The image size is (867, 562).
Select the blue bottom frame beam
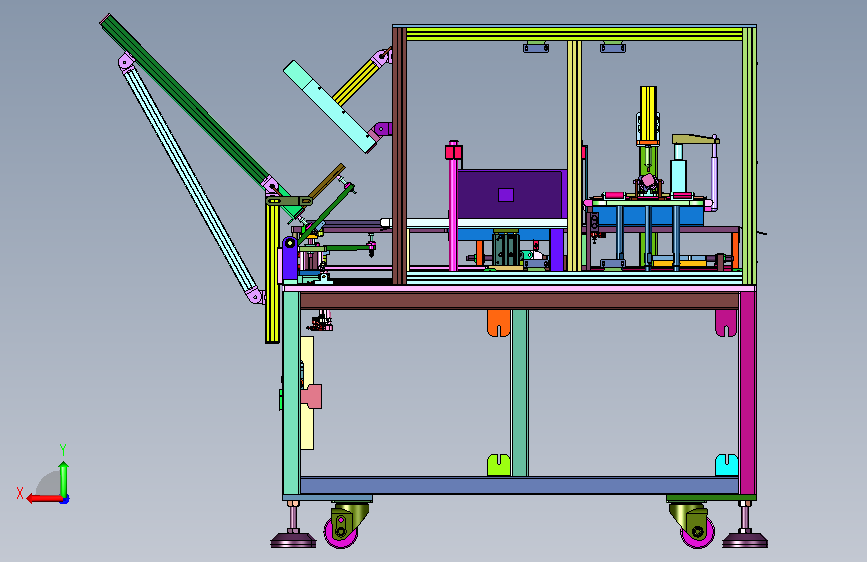[519, 486]
